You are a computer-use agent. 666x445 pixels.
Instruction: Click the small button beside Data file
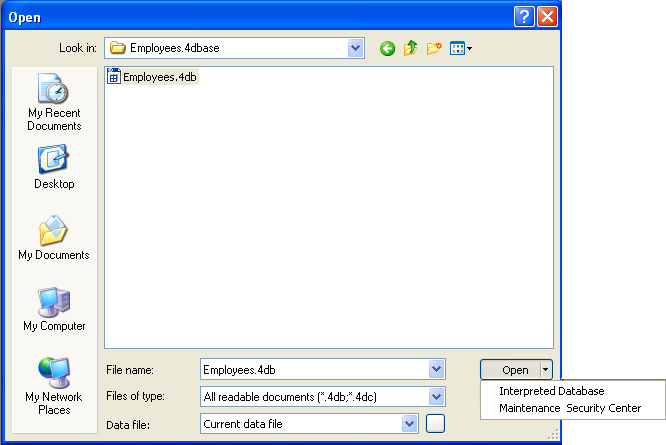[435, 424]
